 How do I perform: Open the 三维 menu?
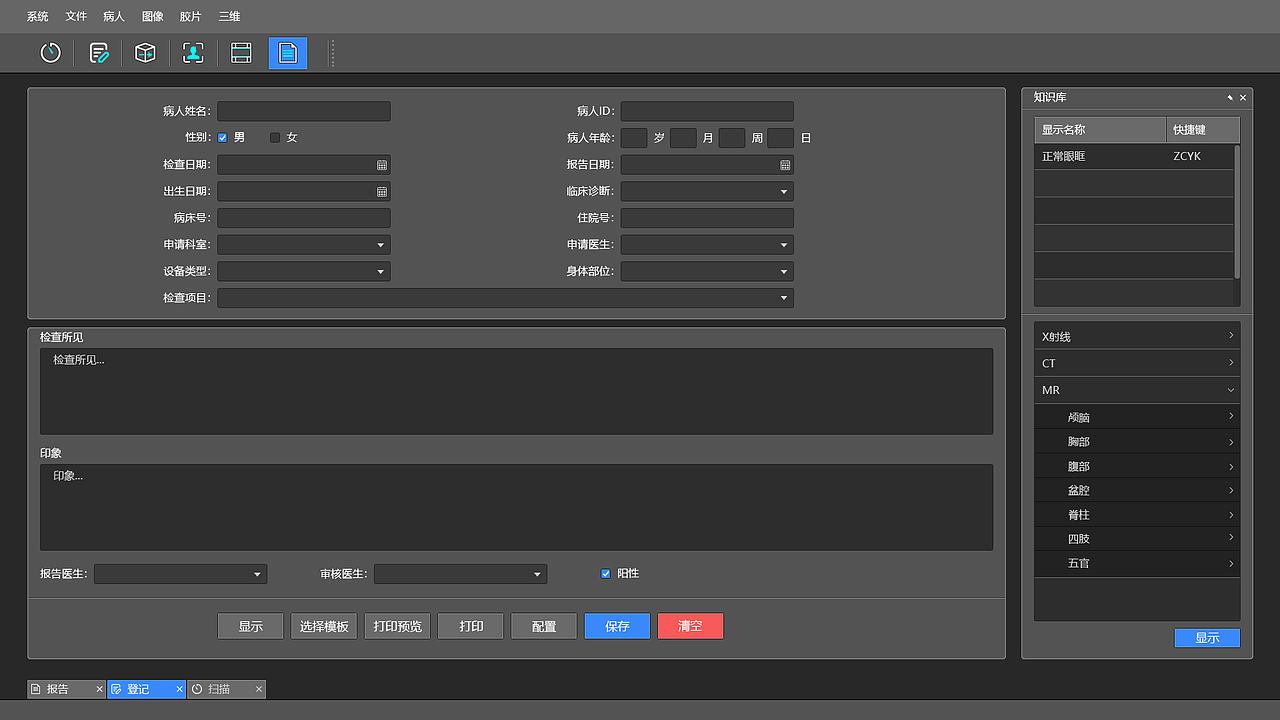pyautogui.click(x=229, y=16)
